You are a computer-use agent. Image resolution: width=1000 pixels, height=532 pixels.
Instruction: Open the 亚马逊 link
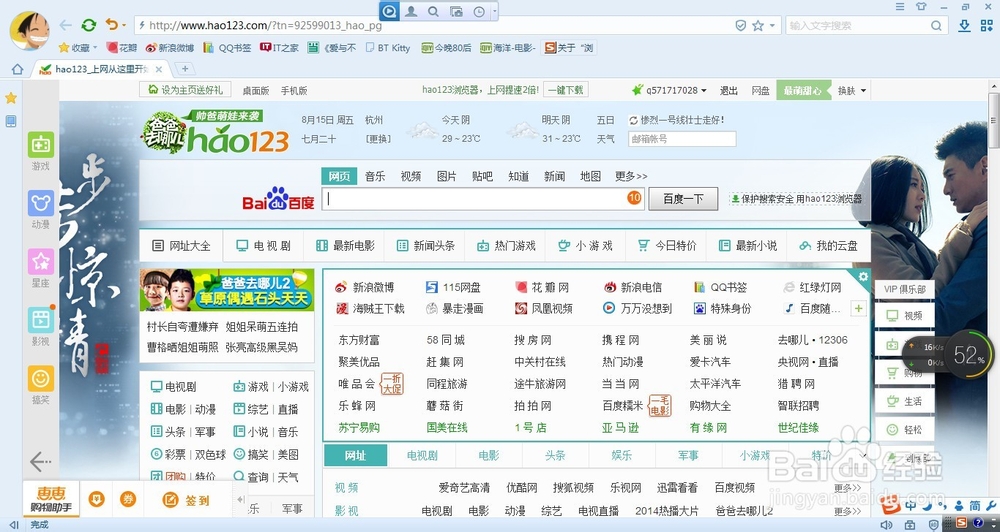[x=620, y=427]
